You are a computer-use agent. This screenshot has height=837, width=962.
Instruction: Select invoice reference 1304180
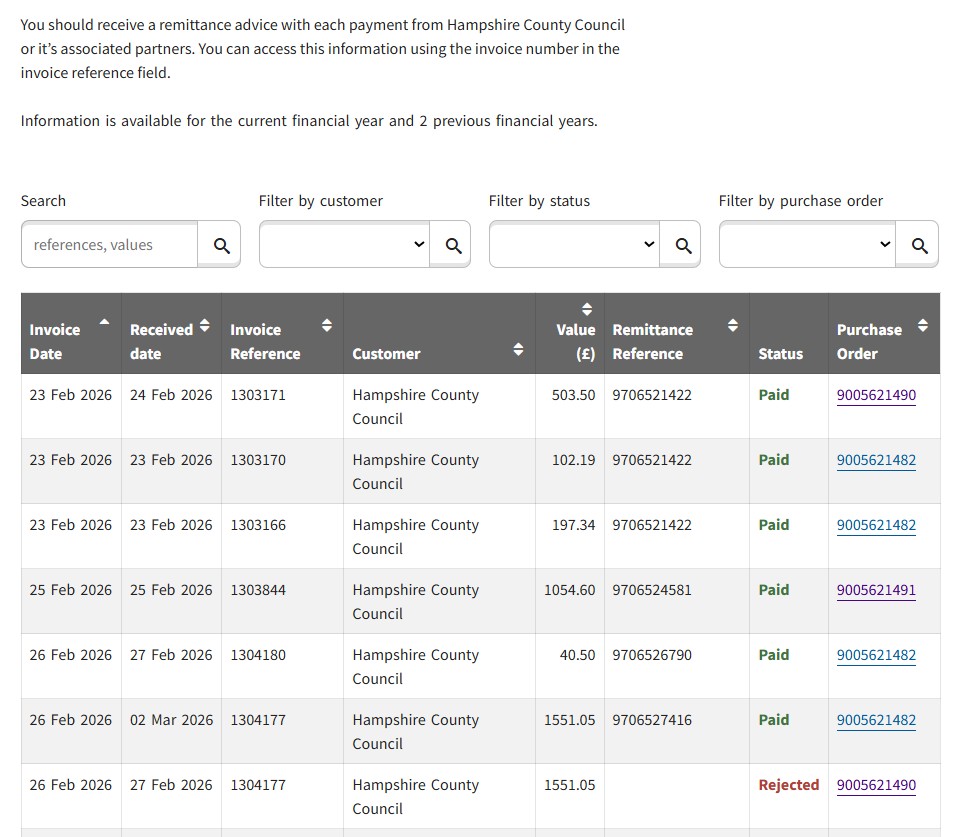[258, 655]
